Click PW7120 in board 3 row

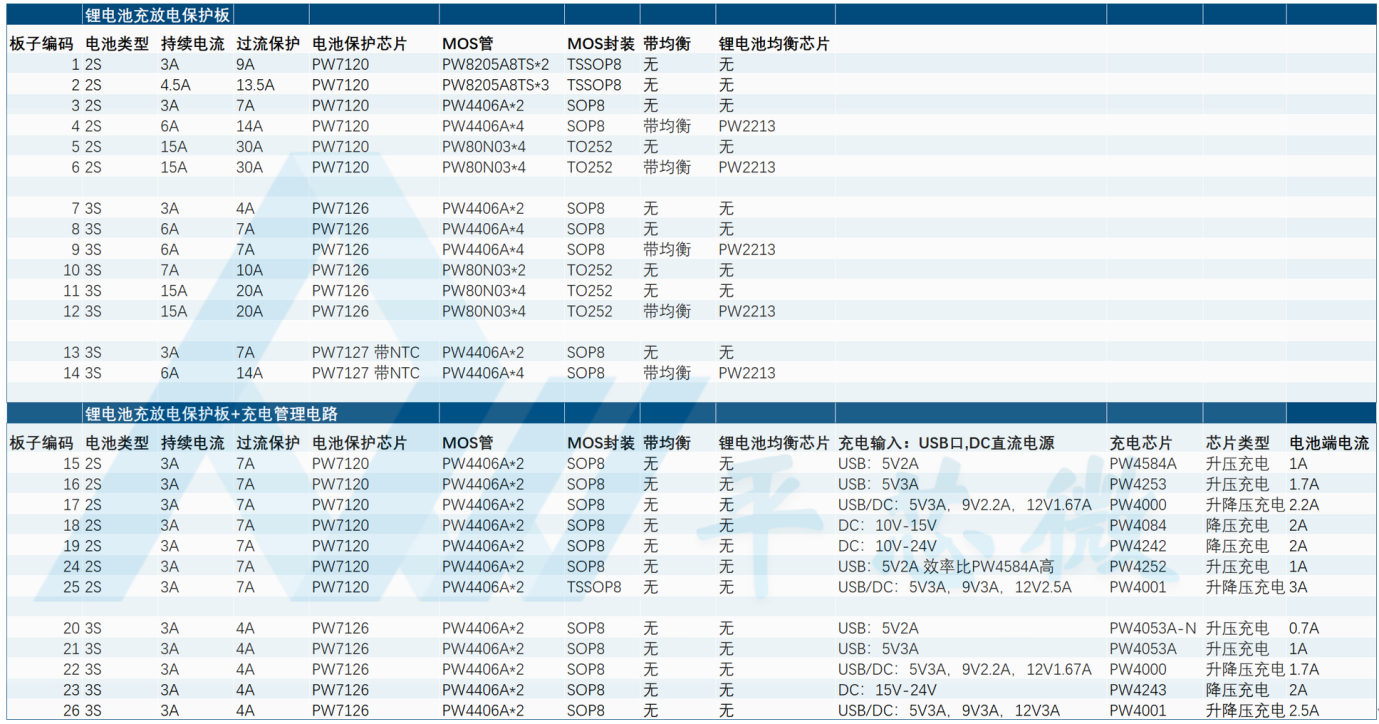pos(340,106)
